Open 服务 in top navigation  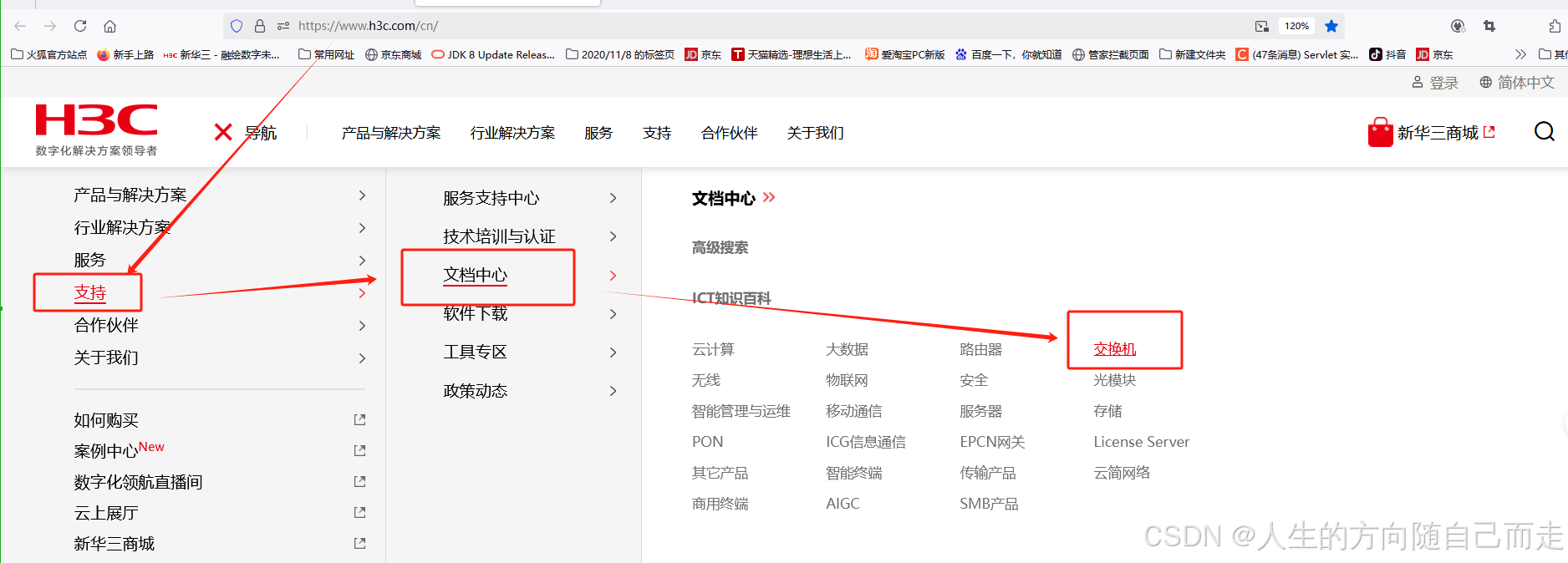598,133
